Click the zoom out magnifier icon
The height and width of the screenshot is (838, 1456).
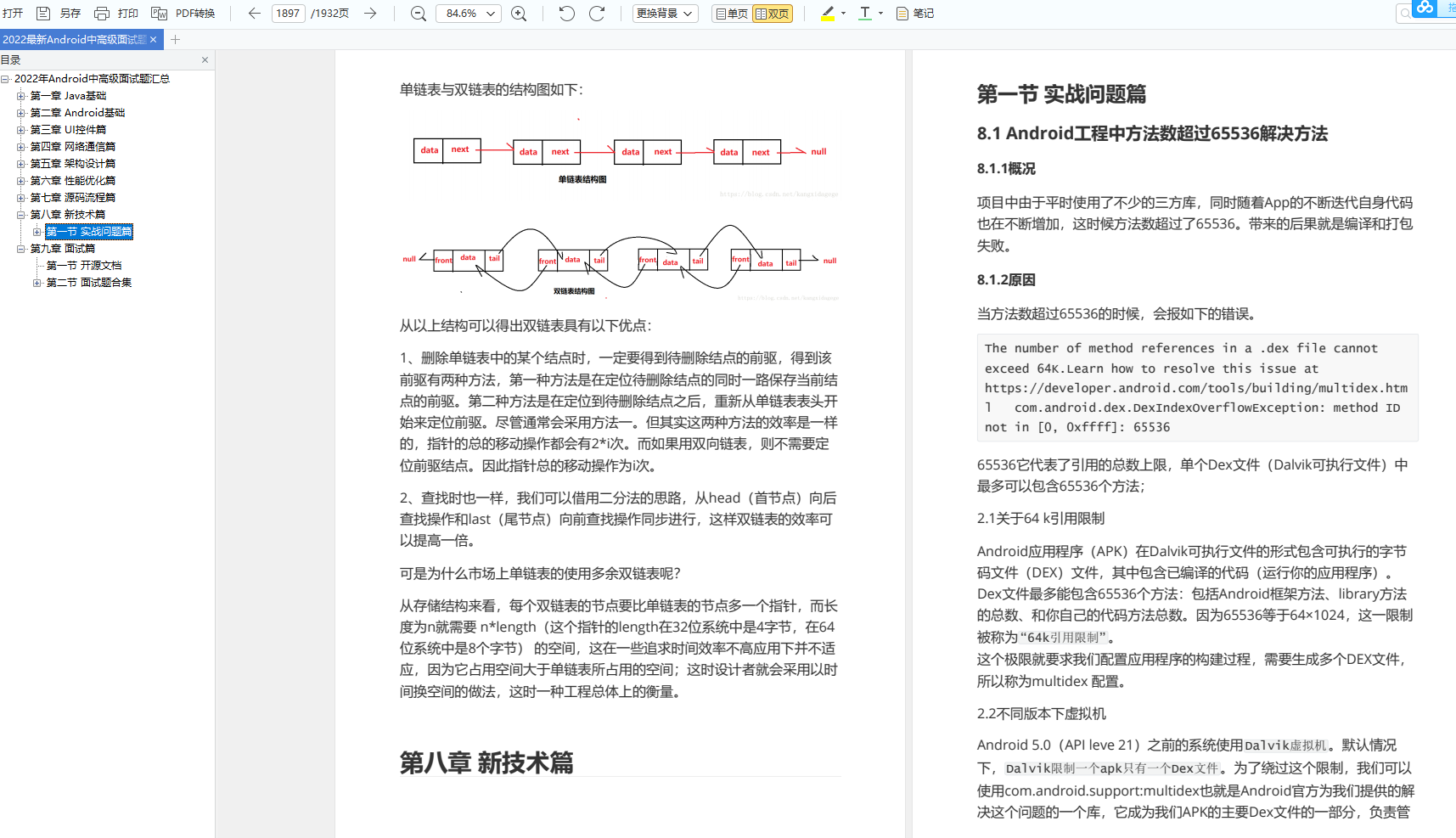(x=419, y=14)
